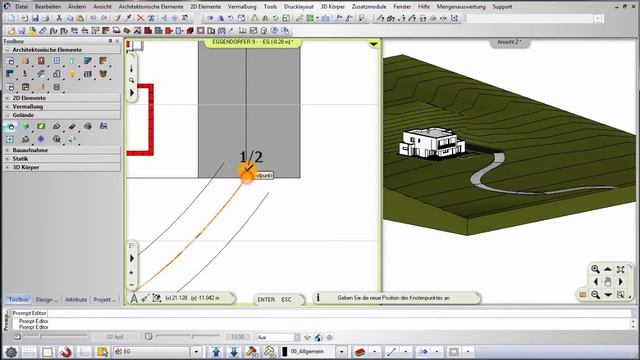The width and height of the screenshot is (640, 360).
Task: Click the Print icon in top toolbar
Action: 45,18
